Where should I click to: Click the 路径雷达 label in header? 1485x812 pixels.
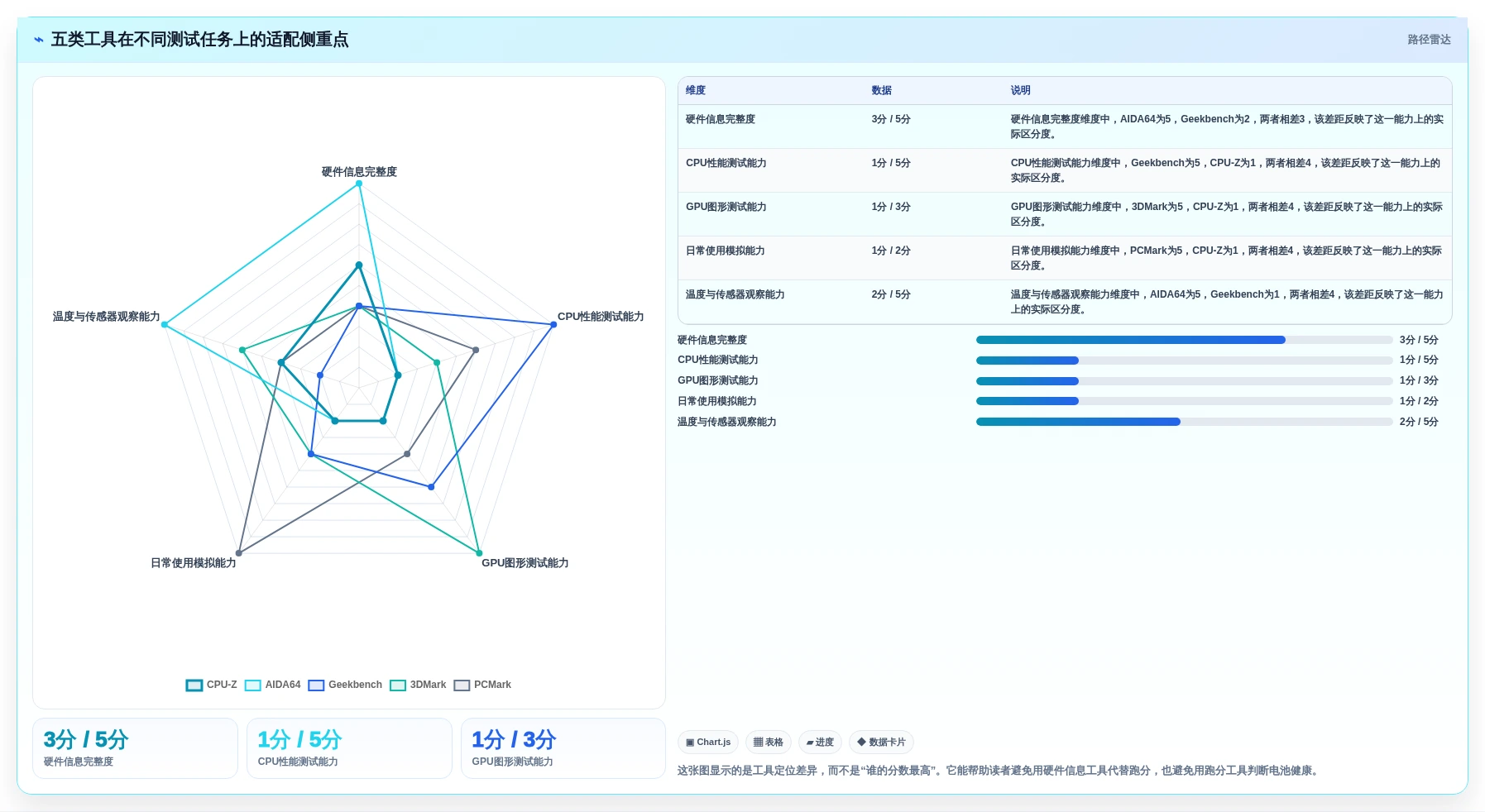coord(1429,40)
